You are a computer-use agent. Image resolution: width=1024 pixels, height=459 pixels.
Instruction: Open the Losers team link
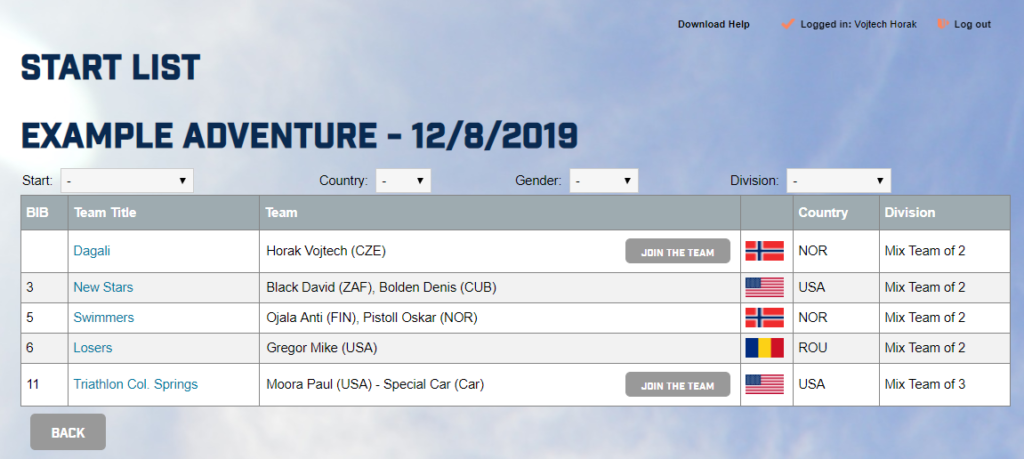point(93,348)
